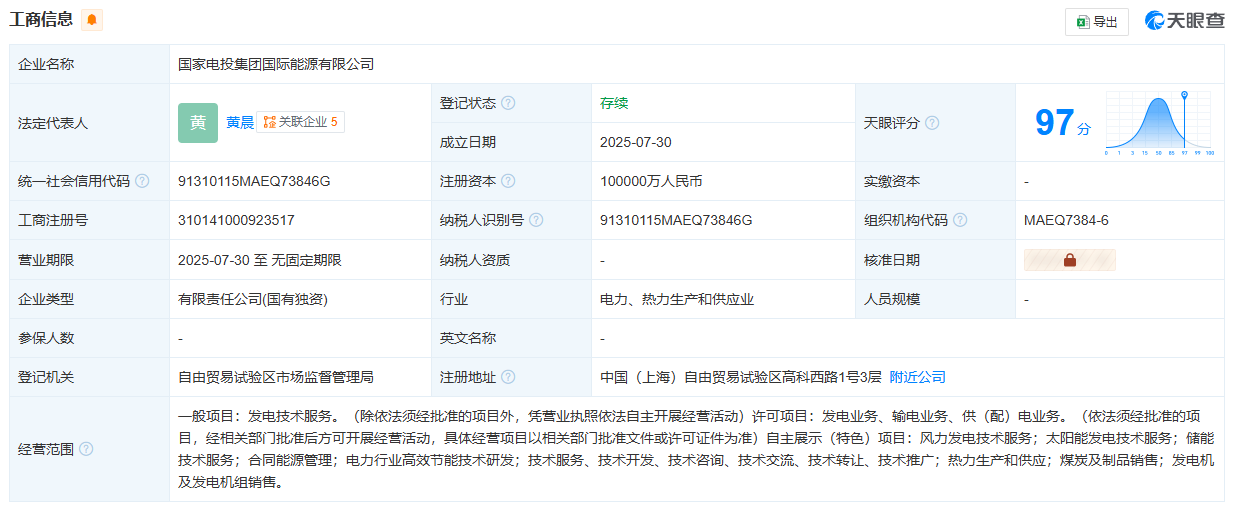
Task: Click industry 电力、热力生产和供应业
Action: coord(677,299)
